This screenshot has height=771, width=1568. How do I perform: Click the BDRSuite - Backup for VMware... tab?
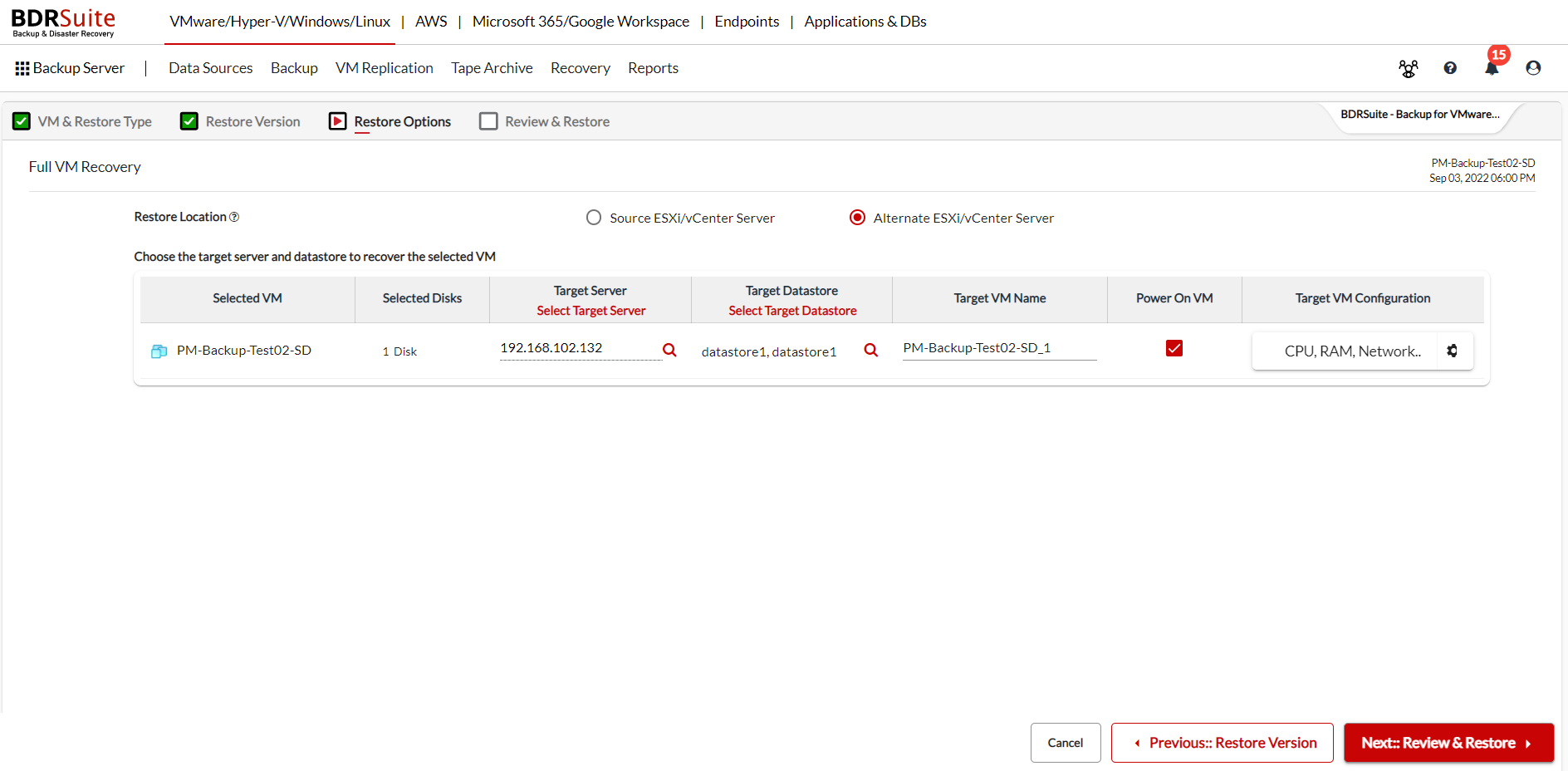[x=1420, y=115]
